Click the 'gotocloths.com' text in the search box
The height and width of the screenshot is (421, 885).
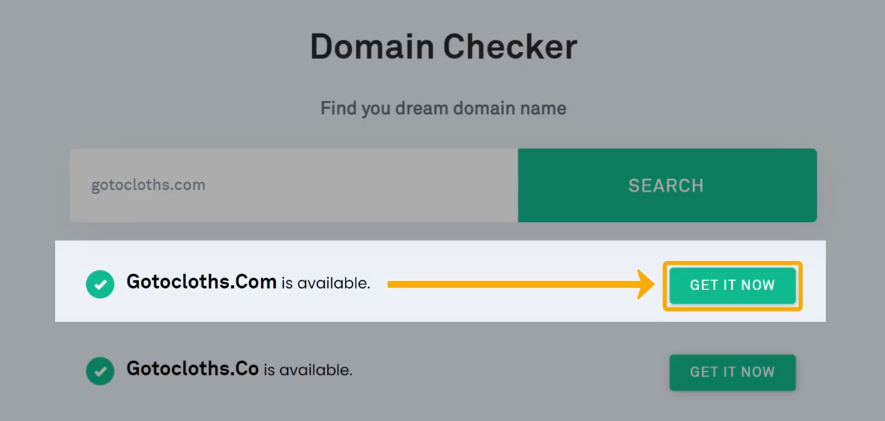[148, 185]
